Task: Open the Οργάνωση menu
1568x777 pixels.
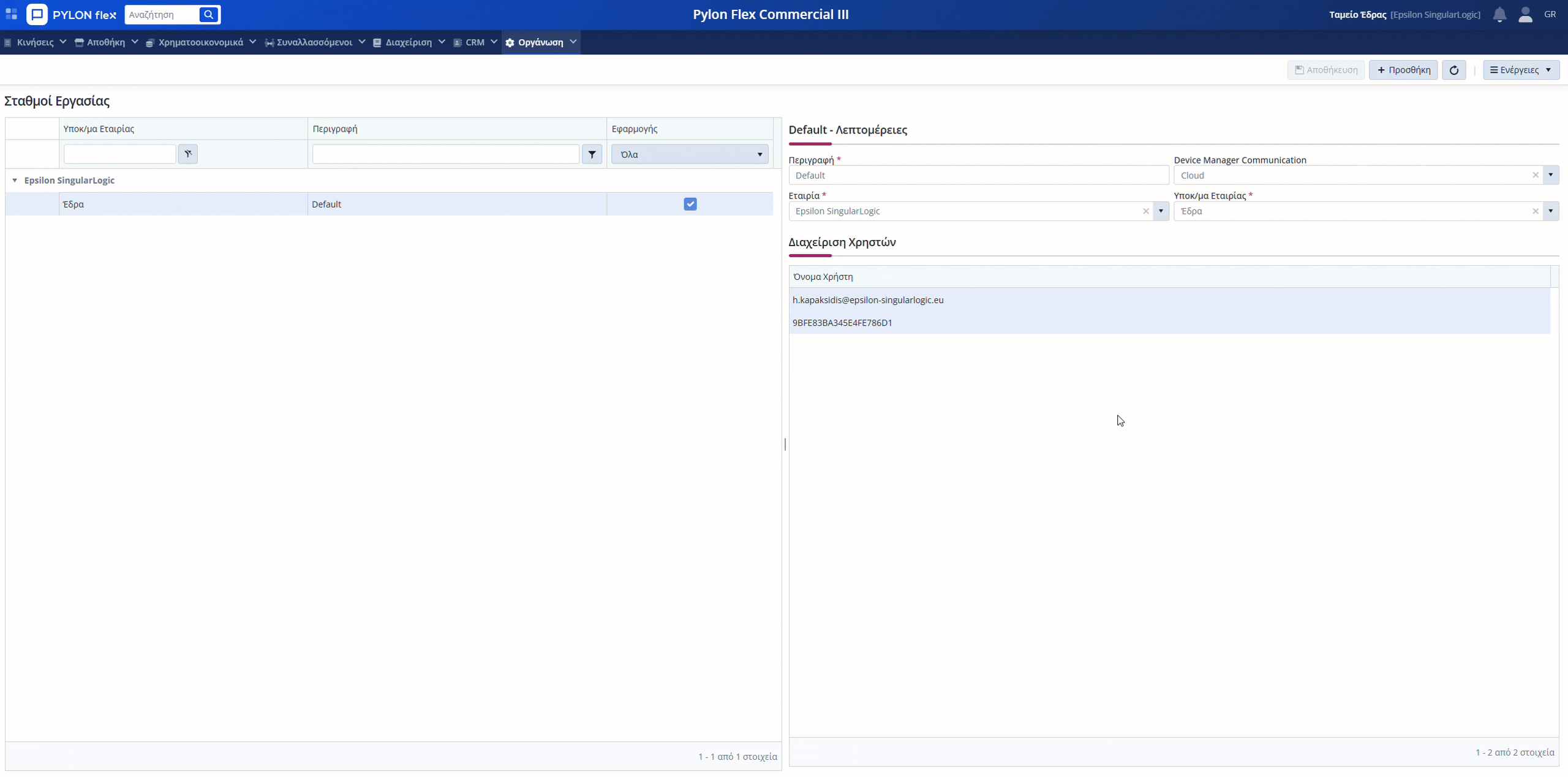Action: point(541,42)
